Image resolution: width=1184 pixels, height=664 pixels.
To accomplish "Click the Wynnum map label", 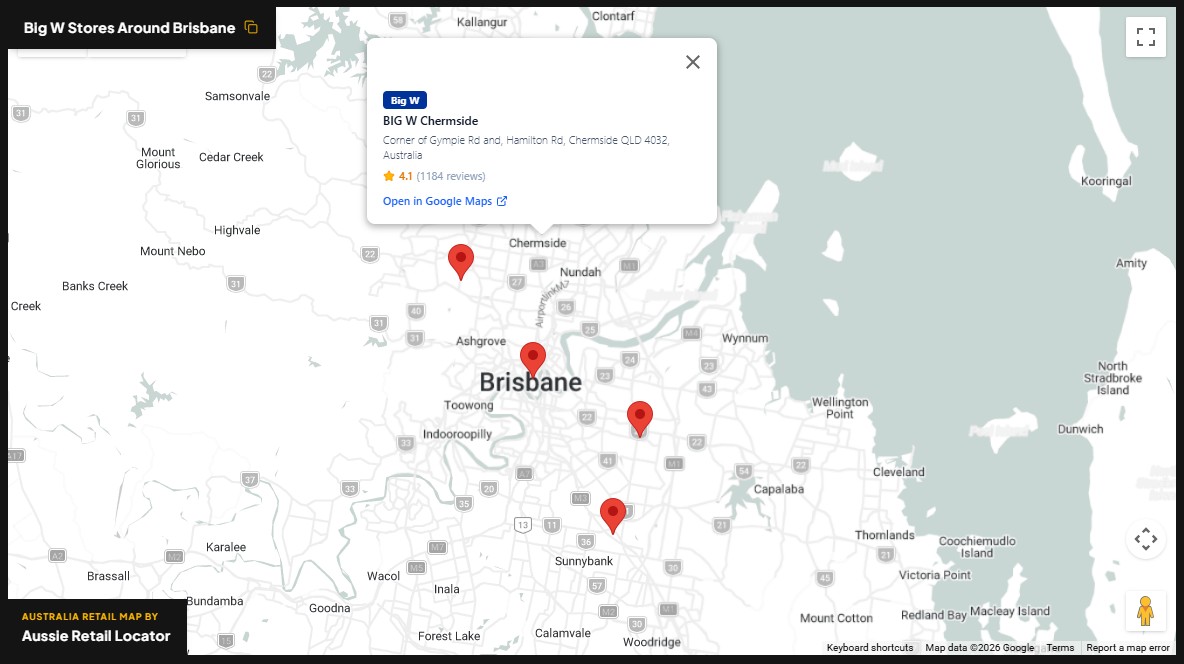I will pos(745,338).
